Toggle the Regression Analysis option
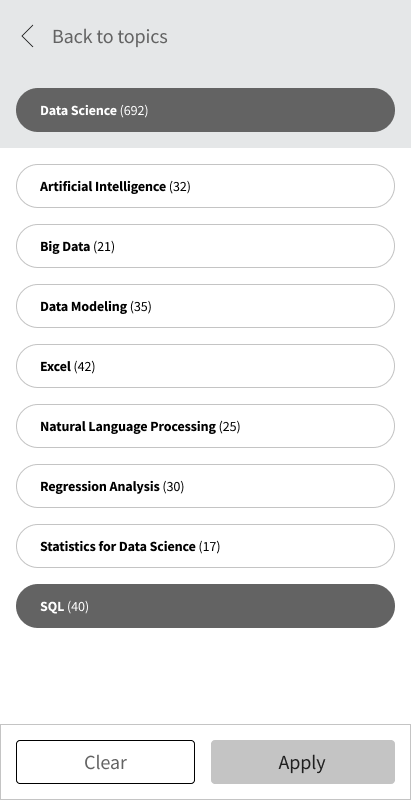This screenshot has height=800, width=411. tap(206, 486)
